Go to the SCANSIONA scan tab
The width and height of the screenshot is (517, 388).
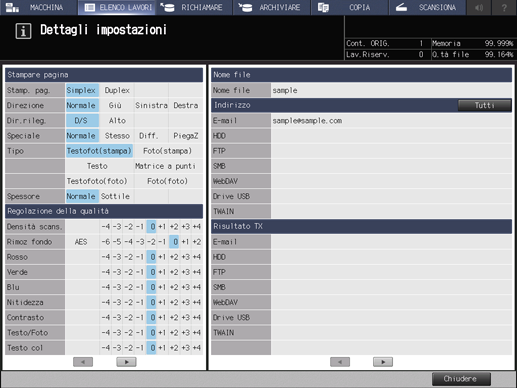[428, 7]
